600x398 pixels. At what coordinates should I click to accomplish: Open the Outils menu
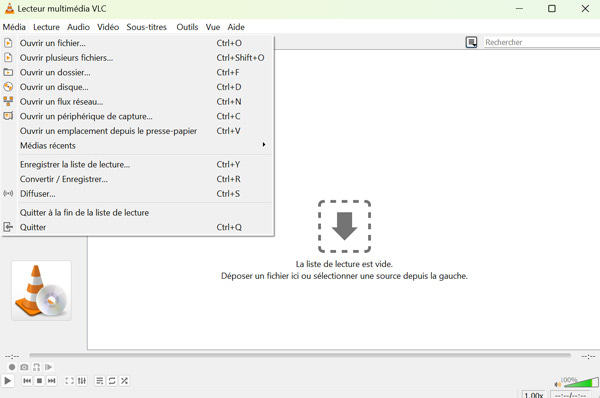point(187,27)
